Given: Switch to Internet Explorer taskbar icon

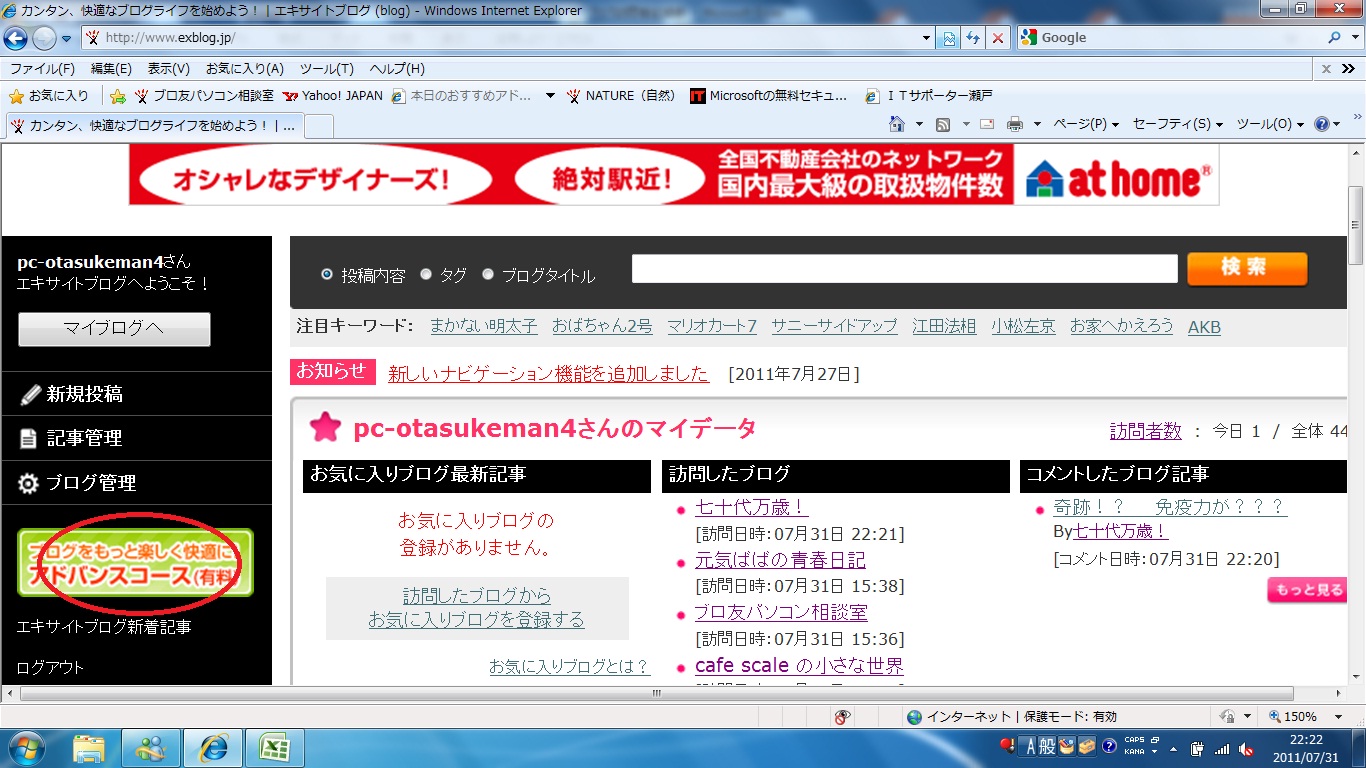Looking at the screenshot, I should click(214, 748).
